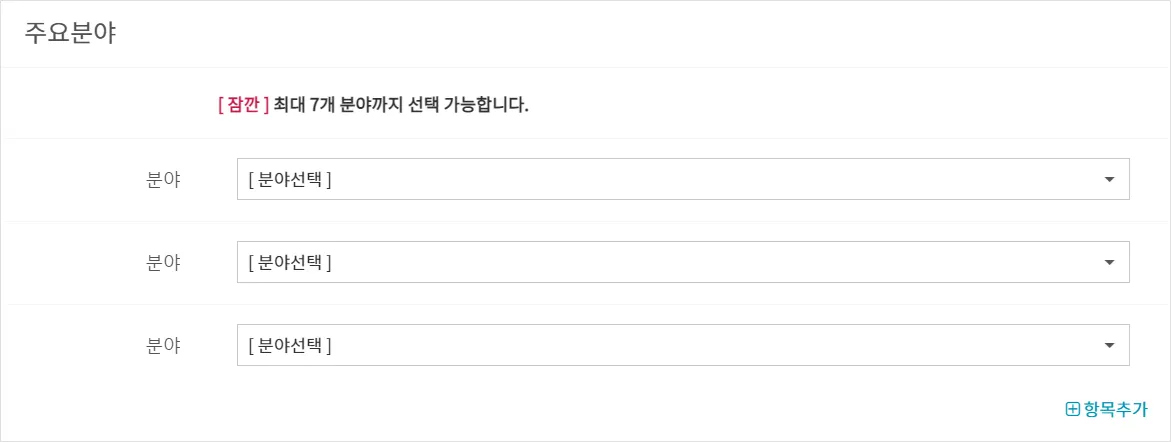Image resolution: width=1171 pixels, height=442 pixels.
Task: Open the third 분야선택 dropdown
Action: click(x=683, y=345)
